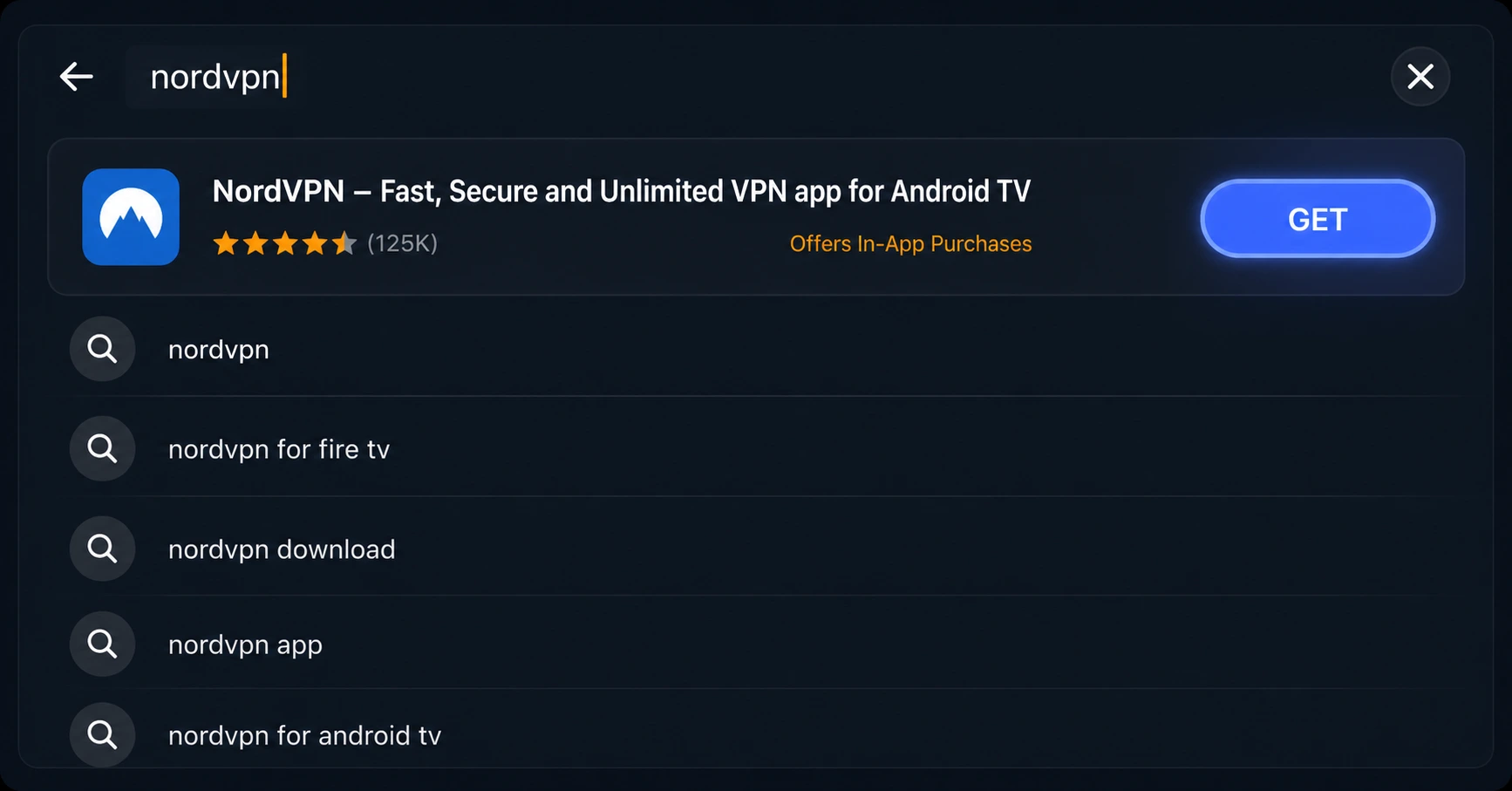Click the back arrow to leave search
Viewport: 1512px width, 791px height.
pos(77,77)
